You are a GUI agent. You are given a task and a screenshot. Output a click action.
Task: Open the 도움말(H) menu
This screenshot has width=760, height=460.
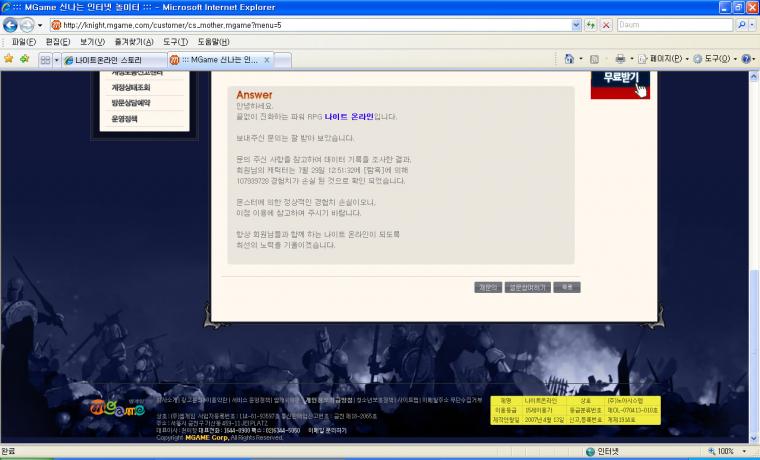click(213, 42)
